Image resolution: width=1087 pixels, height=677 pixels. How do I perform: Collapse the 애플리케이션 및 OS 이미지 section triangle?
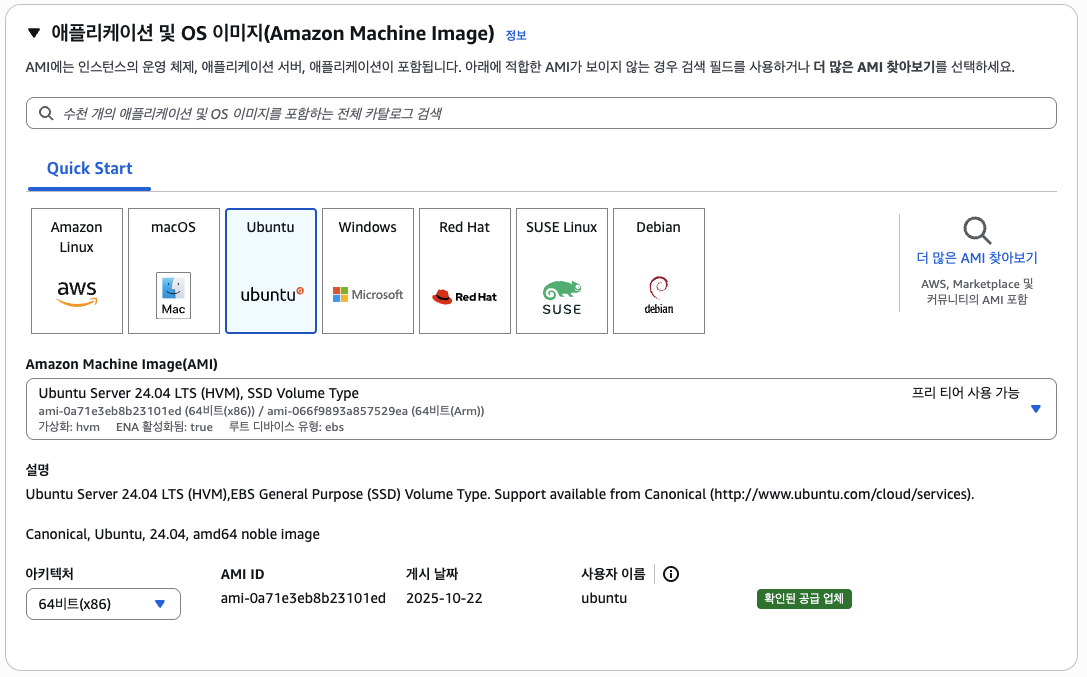pyautogui.click(x=34, y=33)
